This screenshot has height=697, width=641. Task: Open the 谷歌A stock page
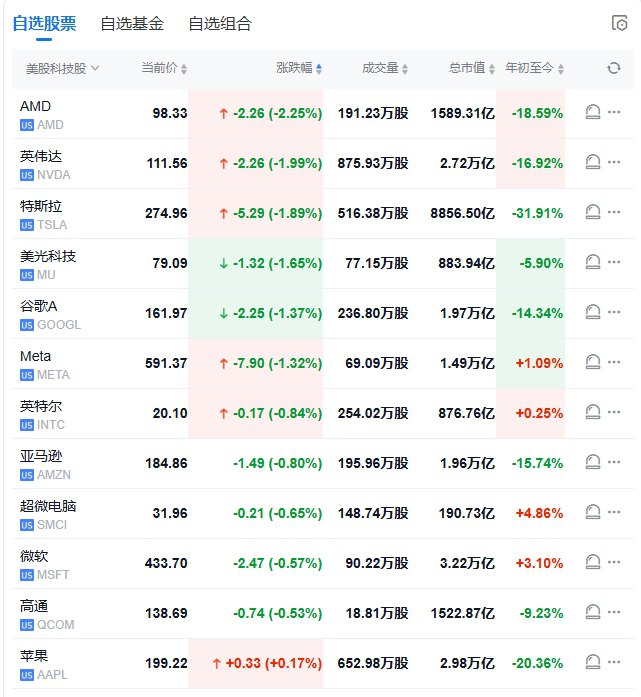(38, 306)
